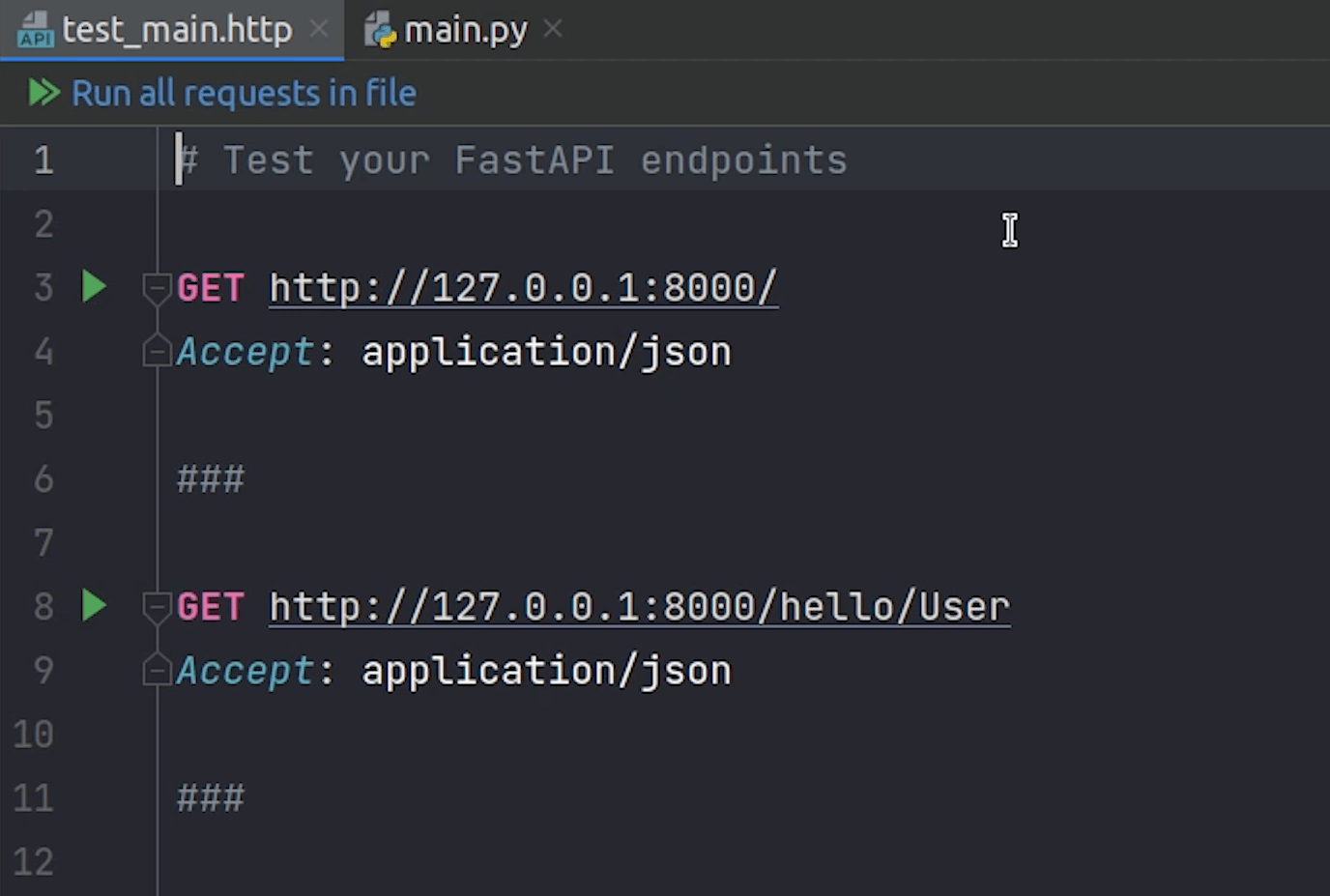The image size is (1330, 896).
Task: Close the test_main.http tab
Action: tap(318, 30)
